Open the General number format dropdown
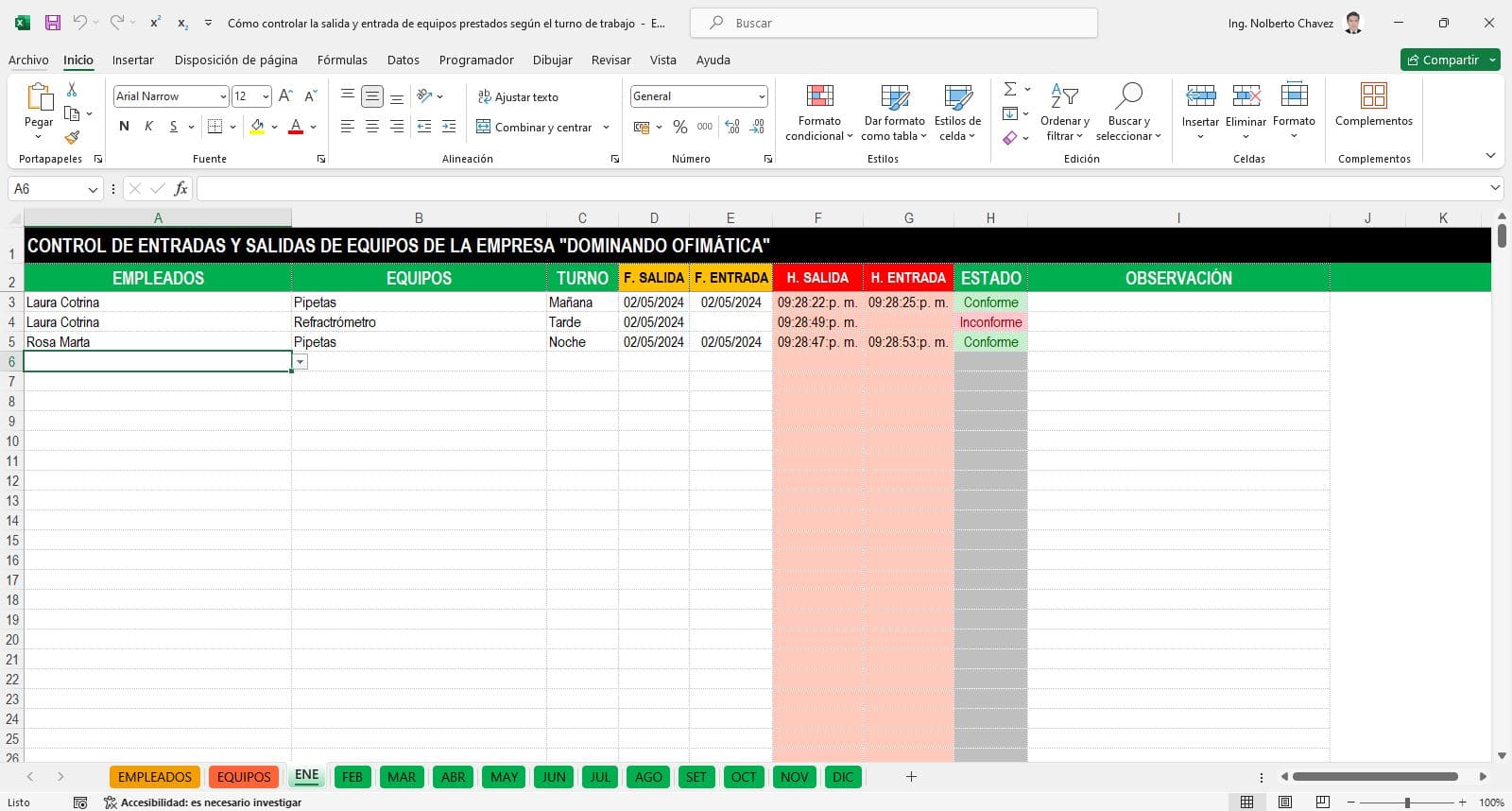This screenshot has height=811, width=1512. click(x=761, y=96)
